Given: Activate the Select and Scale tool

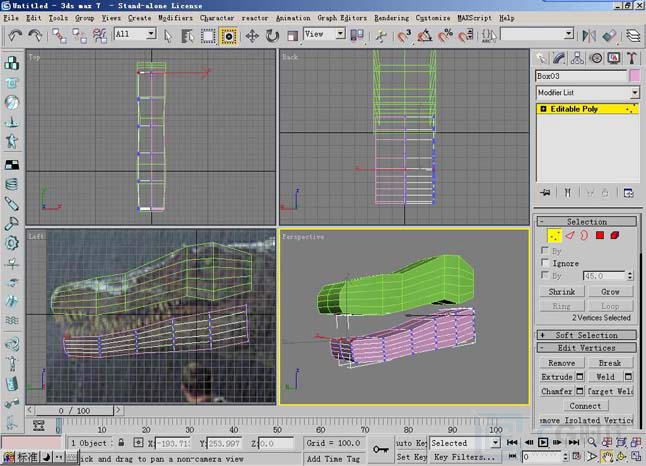Looking at the screenshot, I should 293,36.
